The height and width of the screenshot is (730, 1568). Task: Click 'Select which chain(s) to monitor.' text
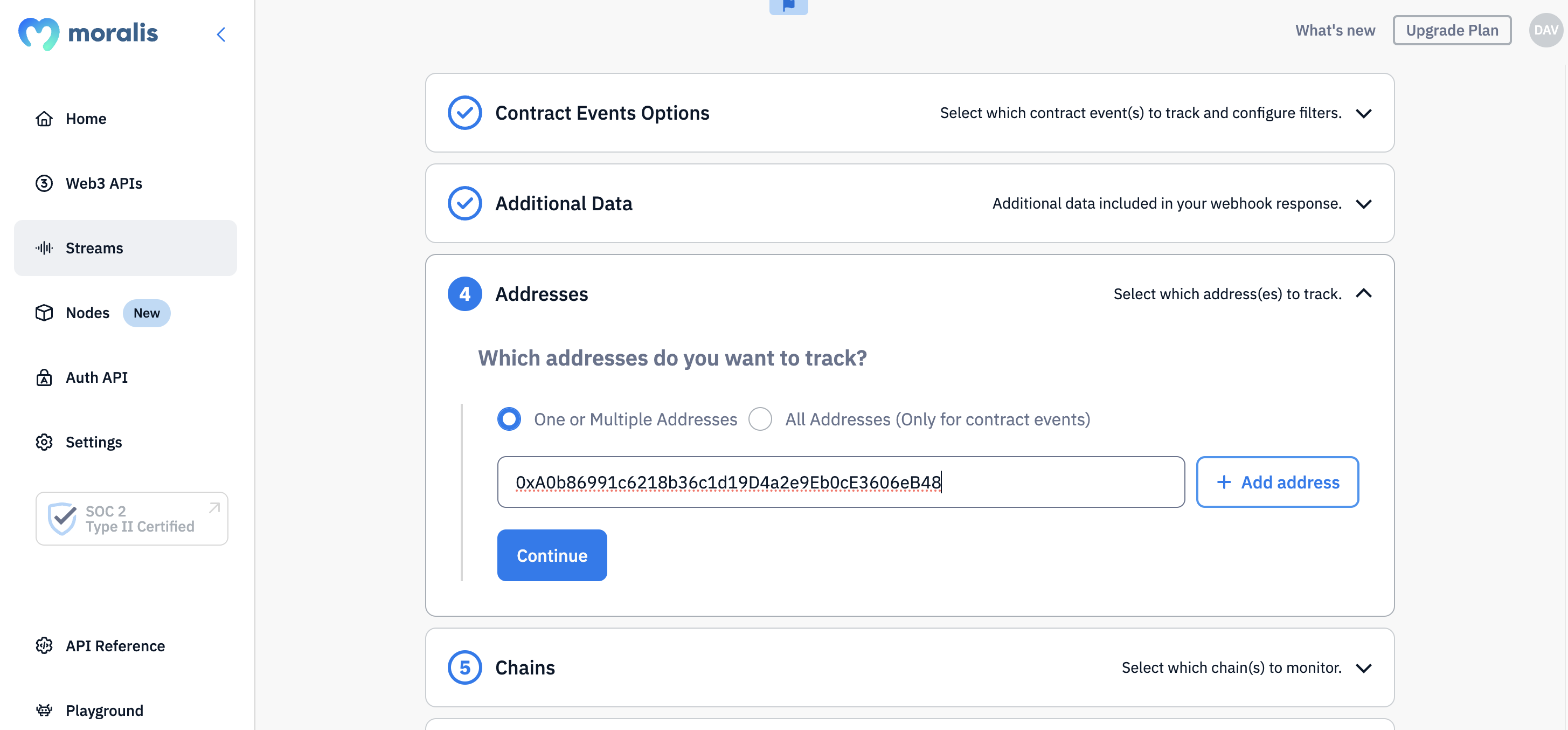(1231, 668)
